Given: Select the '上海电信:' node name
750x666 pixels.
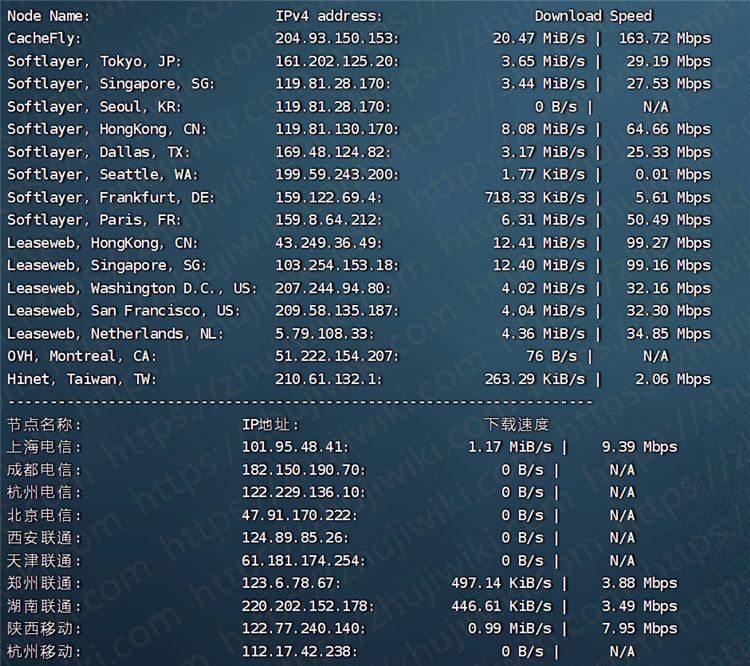Looking at the screenshot, I should click(x=44, y=447).
